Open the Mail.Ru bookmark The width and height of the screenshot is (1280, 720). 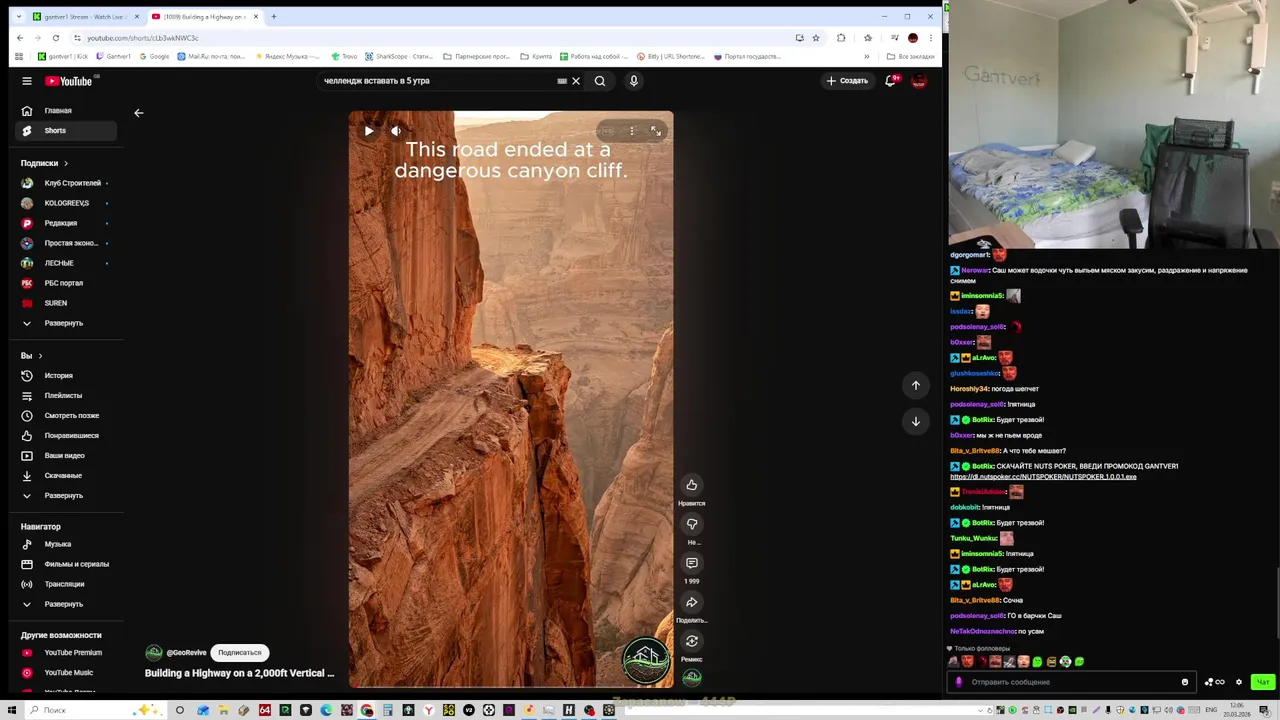[211, 57]
